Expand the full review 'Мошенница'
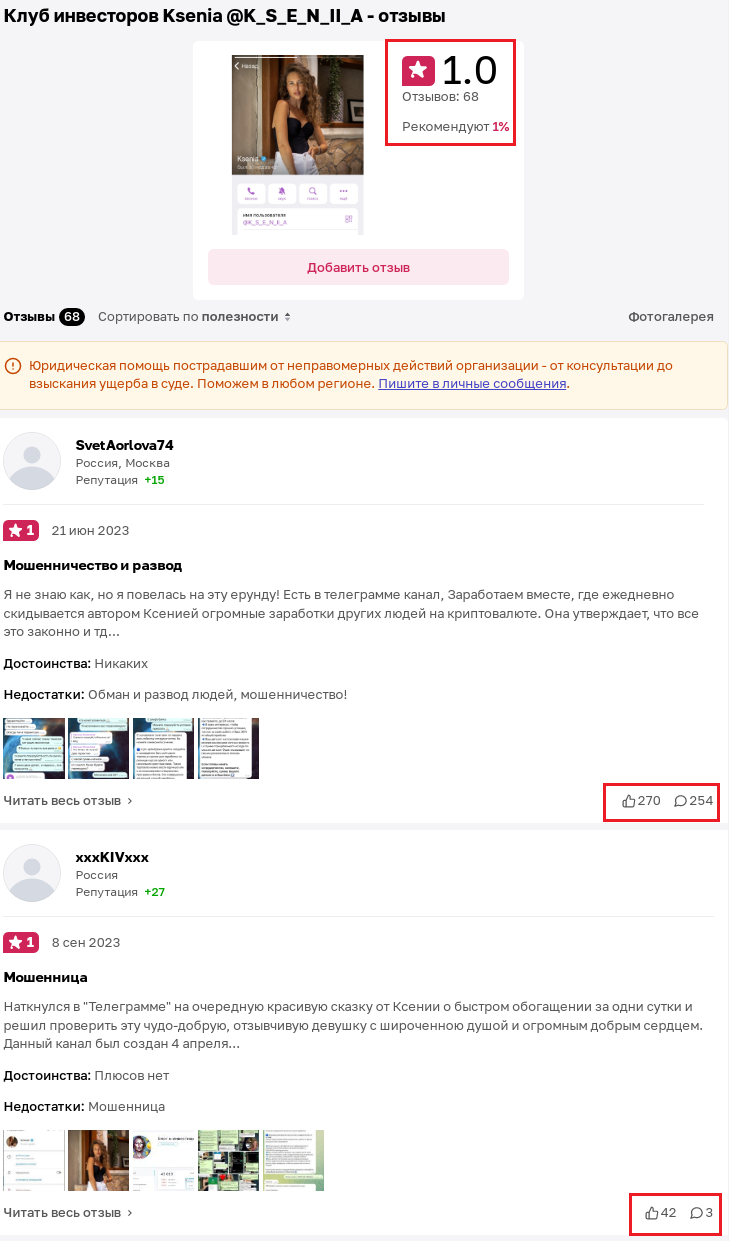 68,1213
